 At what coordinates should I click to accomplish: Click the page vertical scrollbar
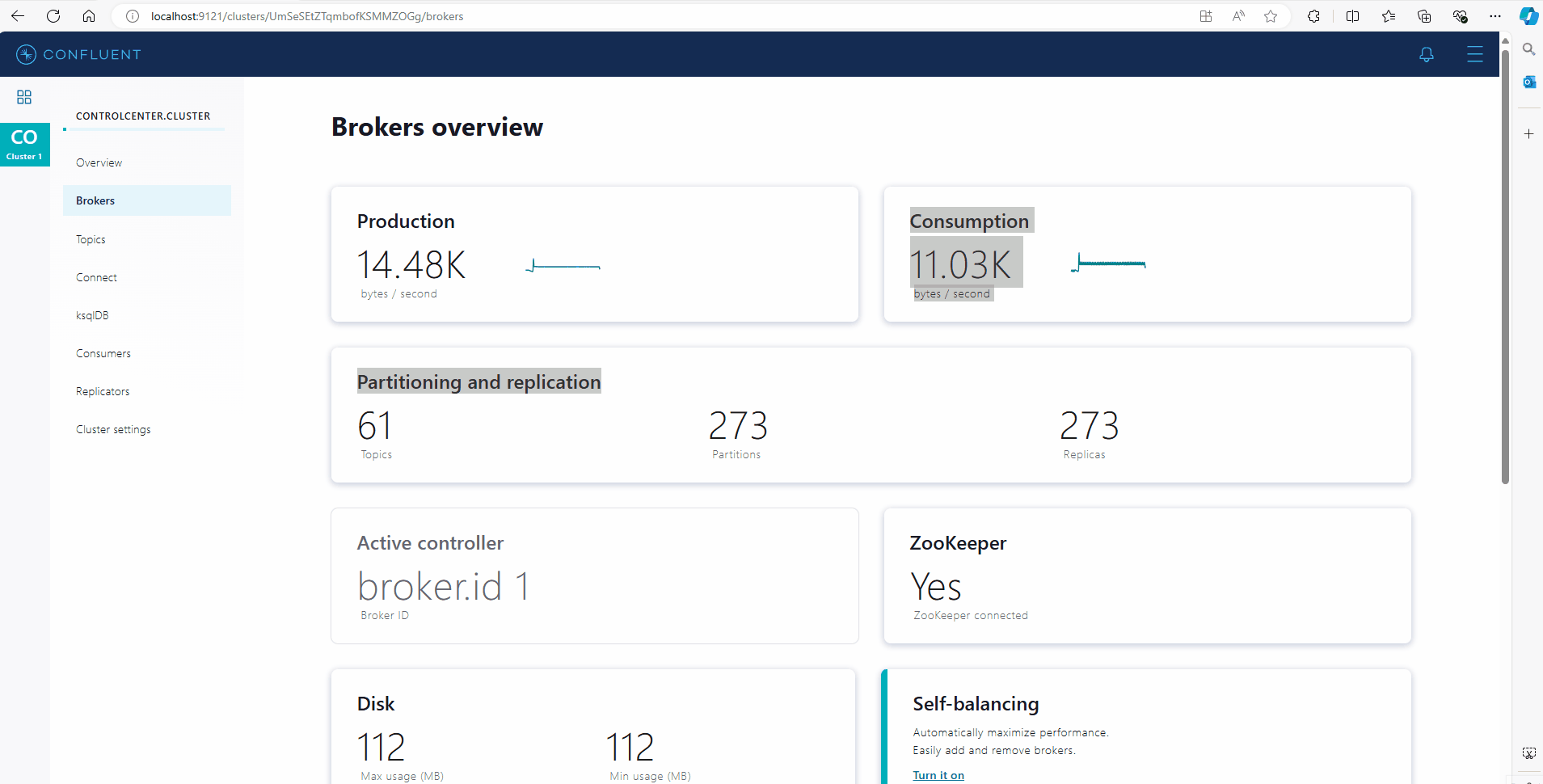(1505, 267)
